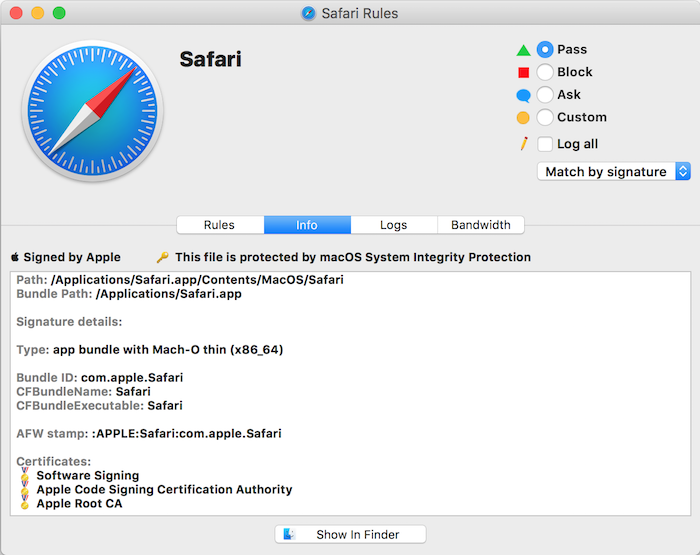Select the Pass radio button
Screen dimensions: 700x555
[x=545, y=50]
